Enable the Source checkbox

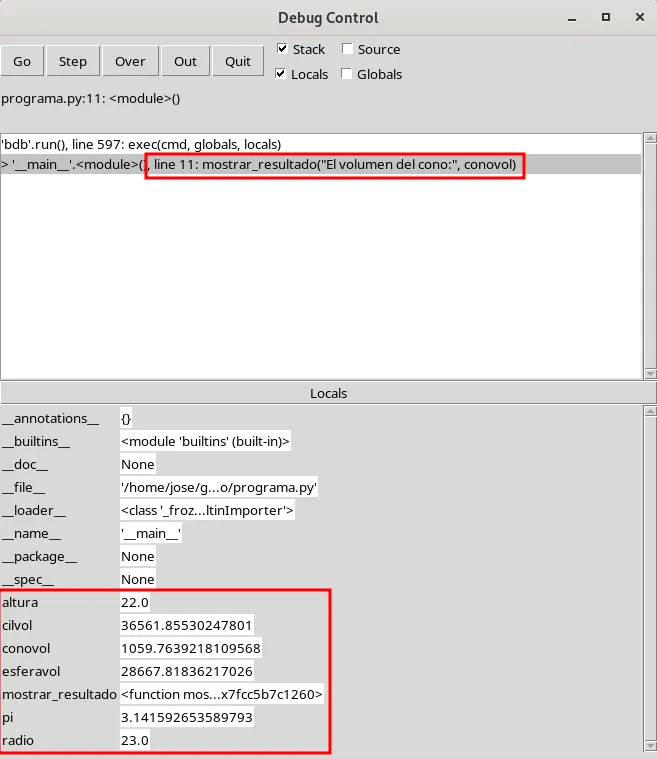[x=347, y=48]
